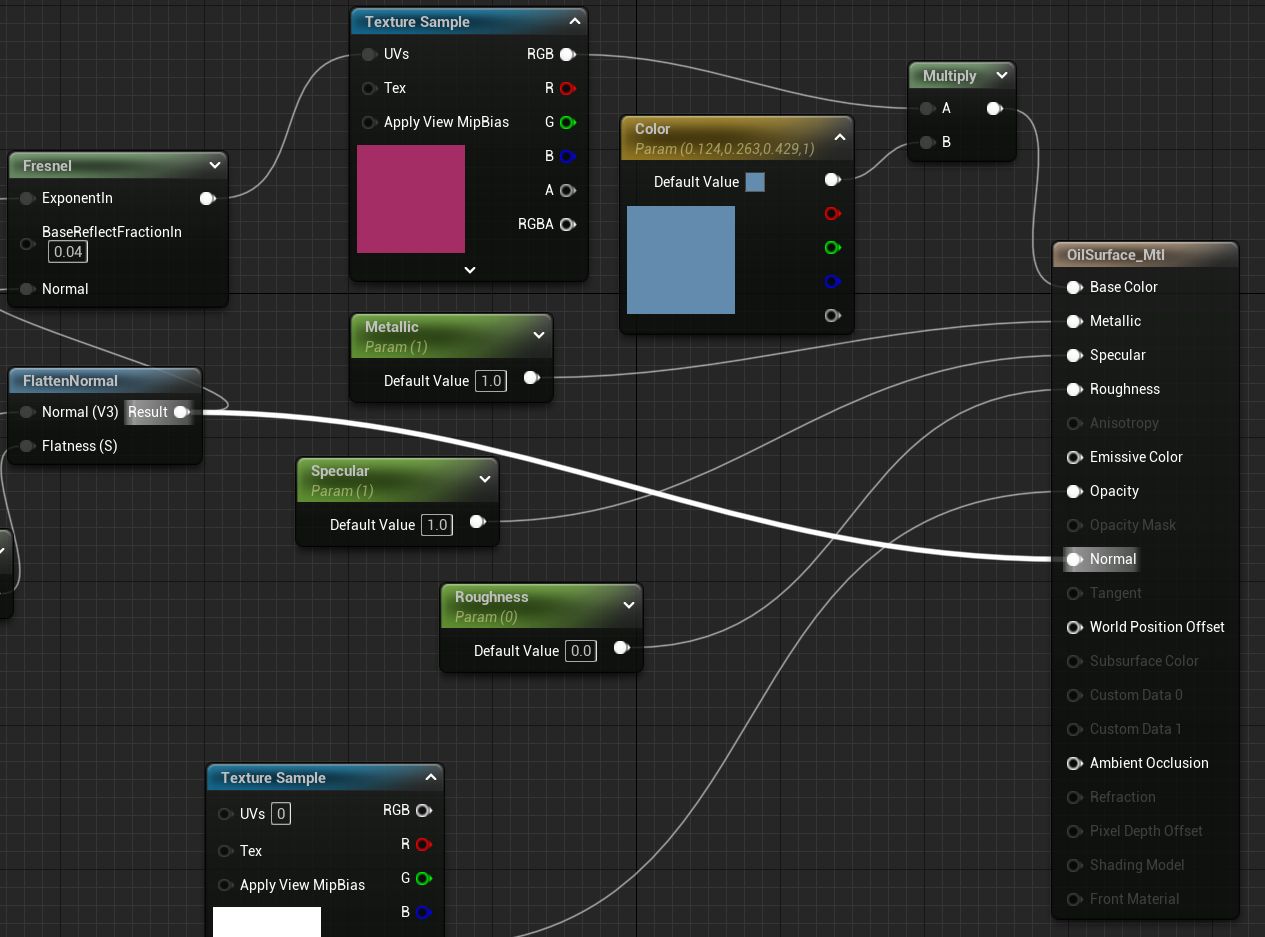Click the B input pin on Multiply node
1265x937 pixels.
(927, 142)
